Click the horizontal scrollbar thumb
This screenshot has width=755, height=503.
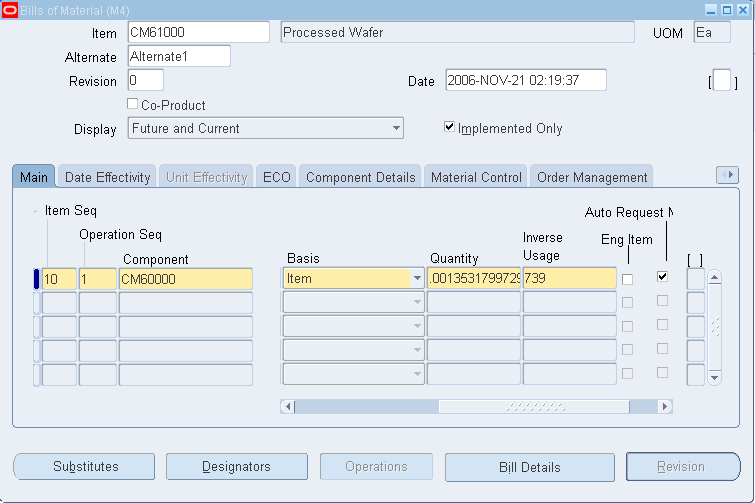534,407
